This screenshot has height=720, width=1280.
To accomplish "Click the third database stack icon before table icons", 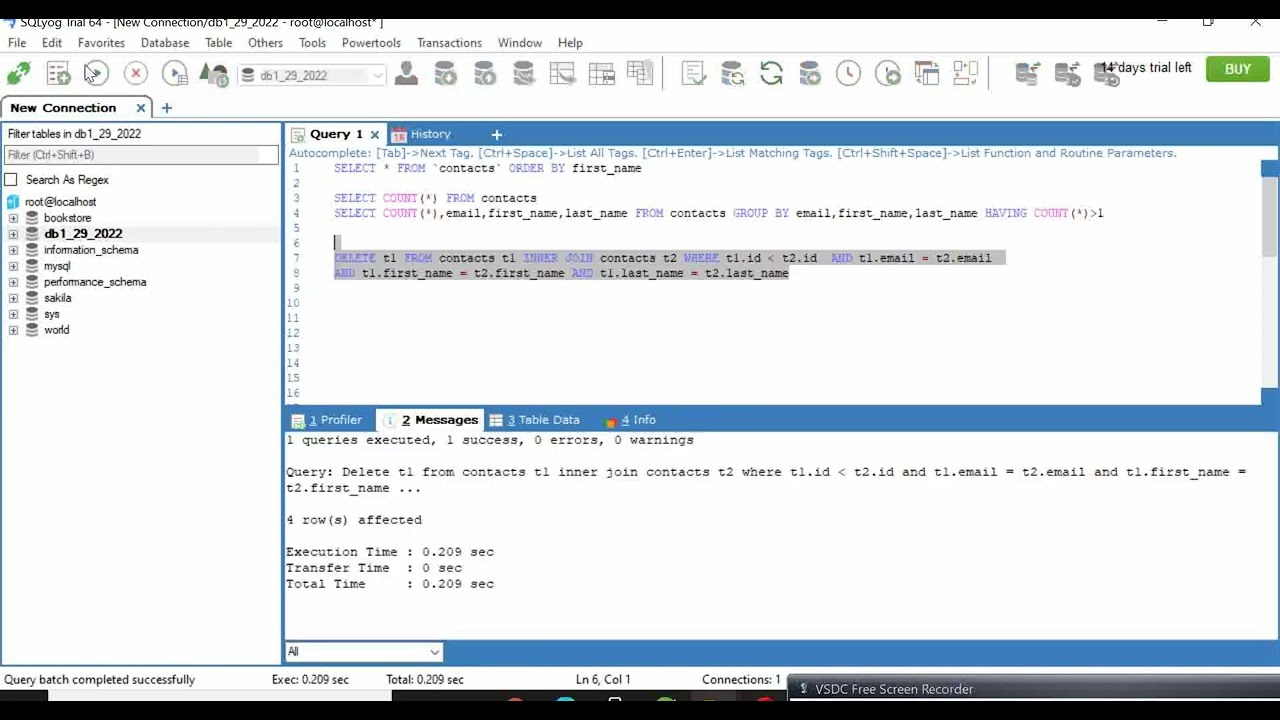I will pyautogui.click(x=523, y=74).
